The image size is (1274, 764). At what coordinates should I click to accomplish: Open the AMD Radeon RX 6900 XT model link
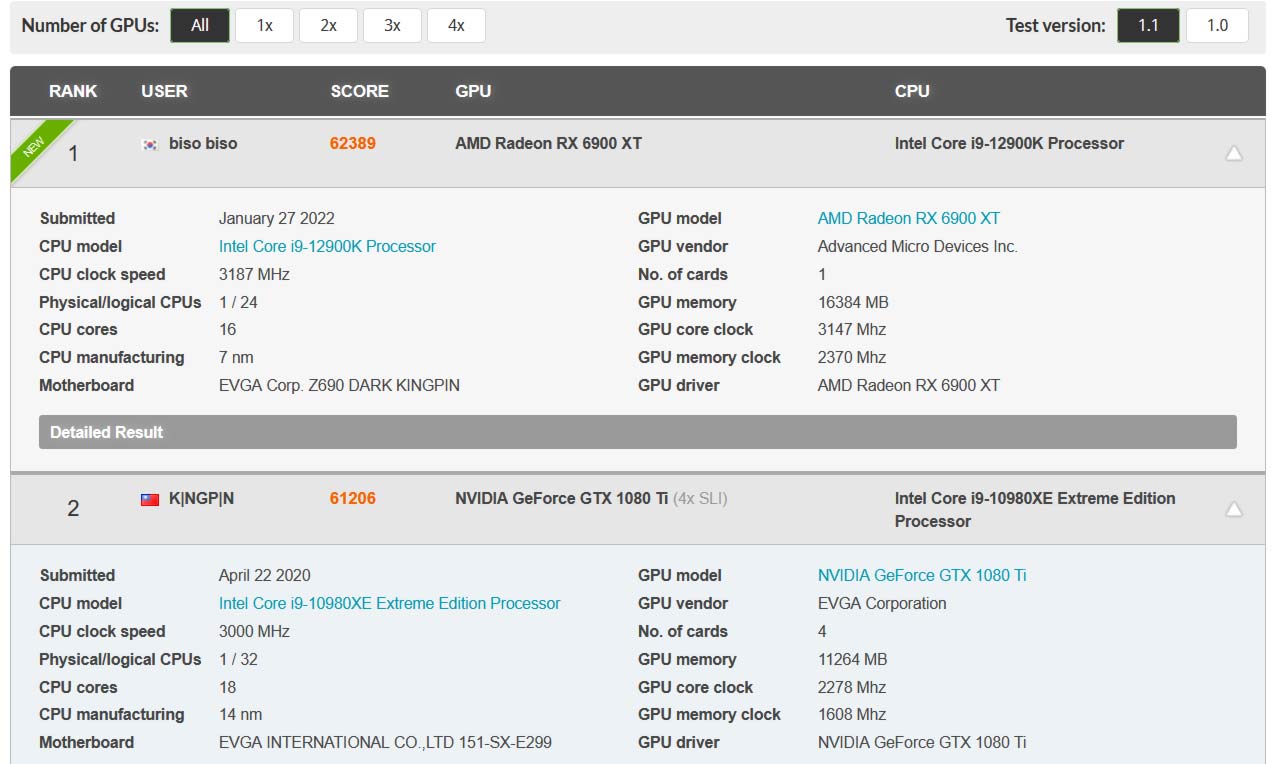pos(908,218)
